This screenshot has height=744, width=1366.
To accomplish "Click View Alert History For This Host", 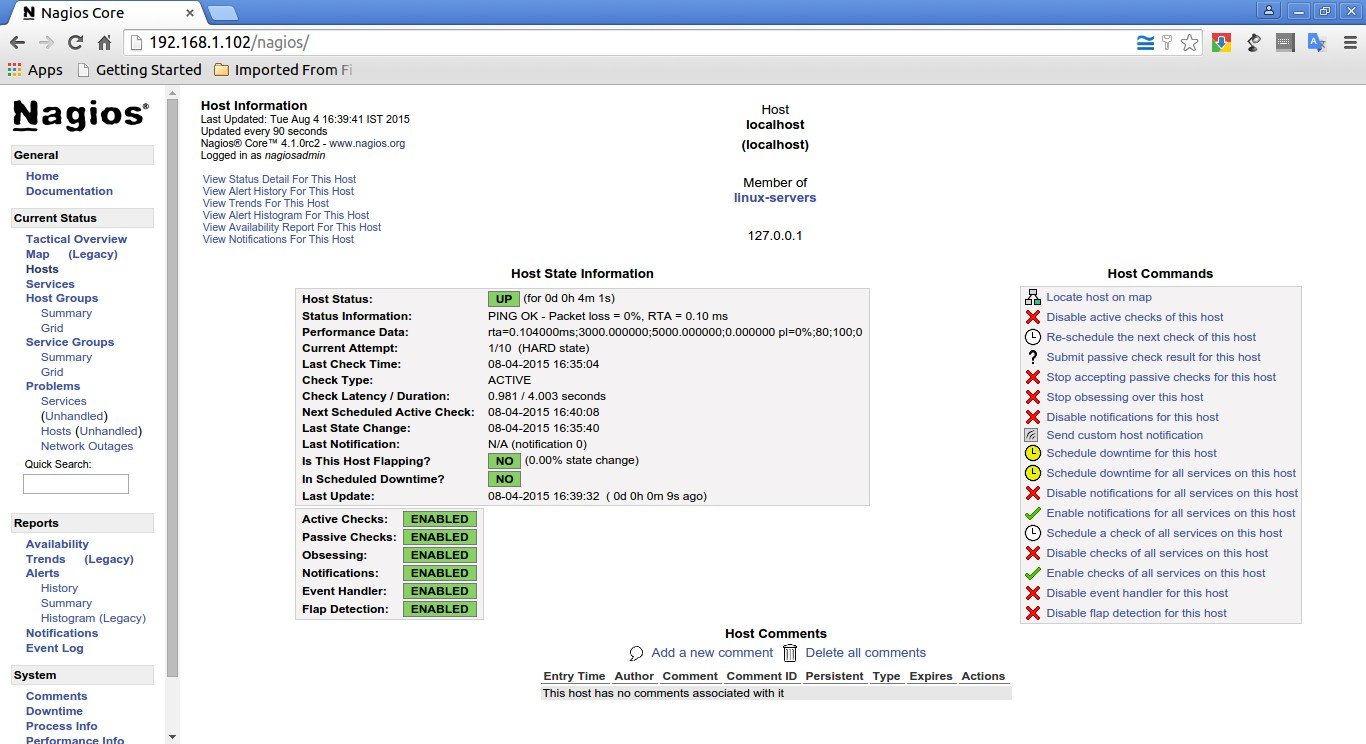I will (278, 191).
